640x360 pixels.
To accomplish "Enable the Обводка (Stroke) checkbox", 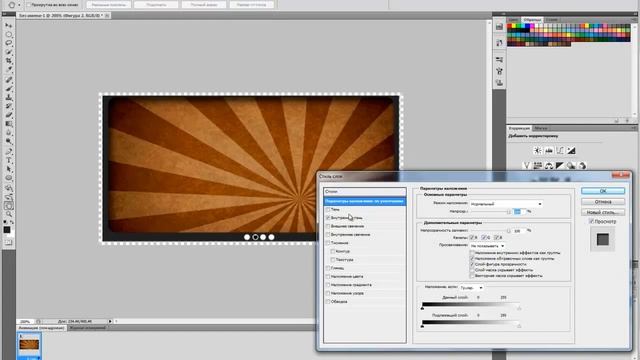I will coord(328,302).
